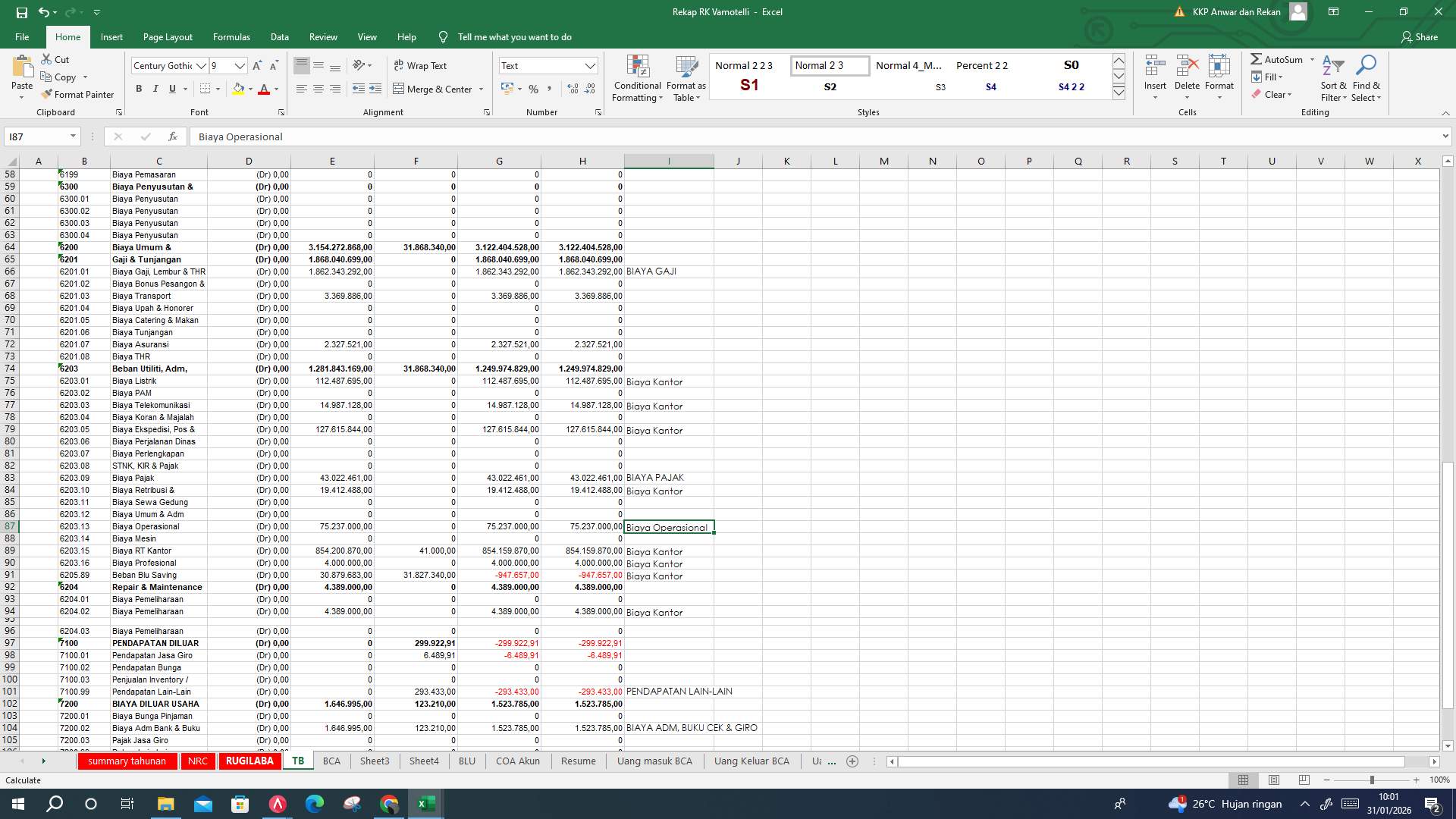
Task: Switch to the Formulas ribbon tab
Action: pyautogui.click(x=231, y=36)
